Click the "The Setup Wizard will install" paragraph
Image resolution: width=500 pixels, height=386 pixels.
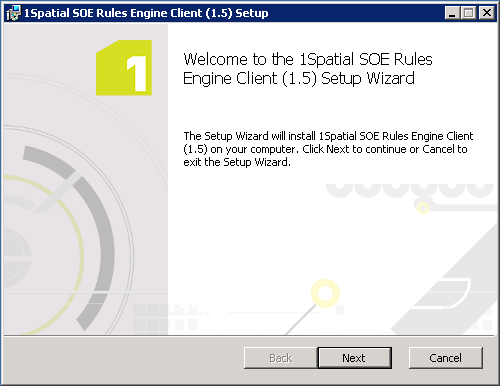point(328,149)
